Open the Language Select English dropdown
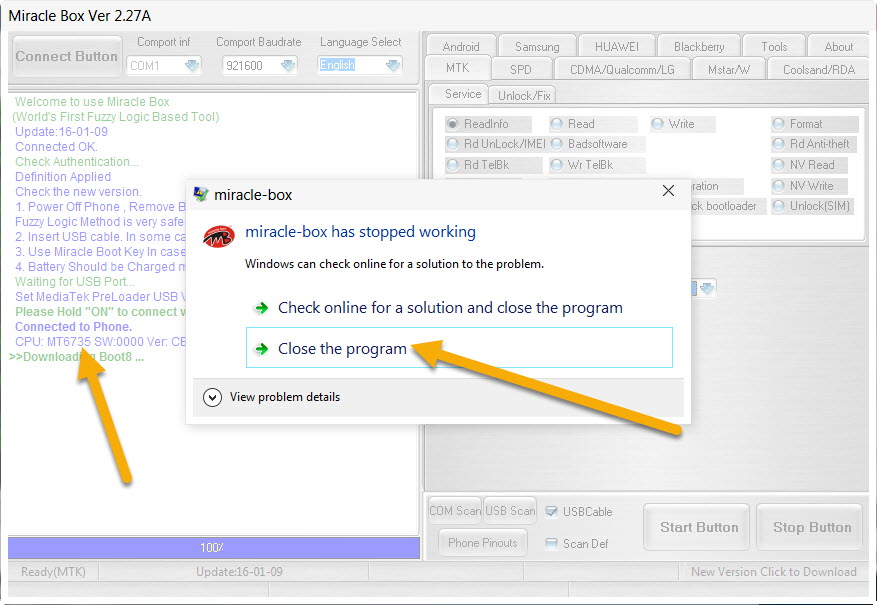The image size is (877, 605). point(393,65)
